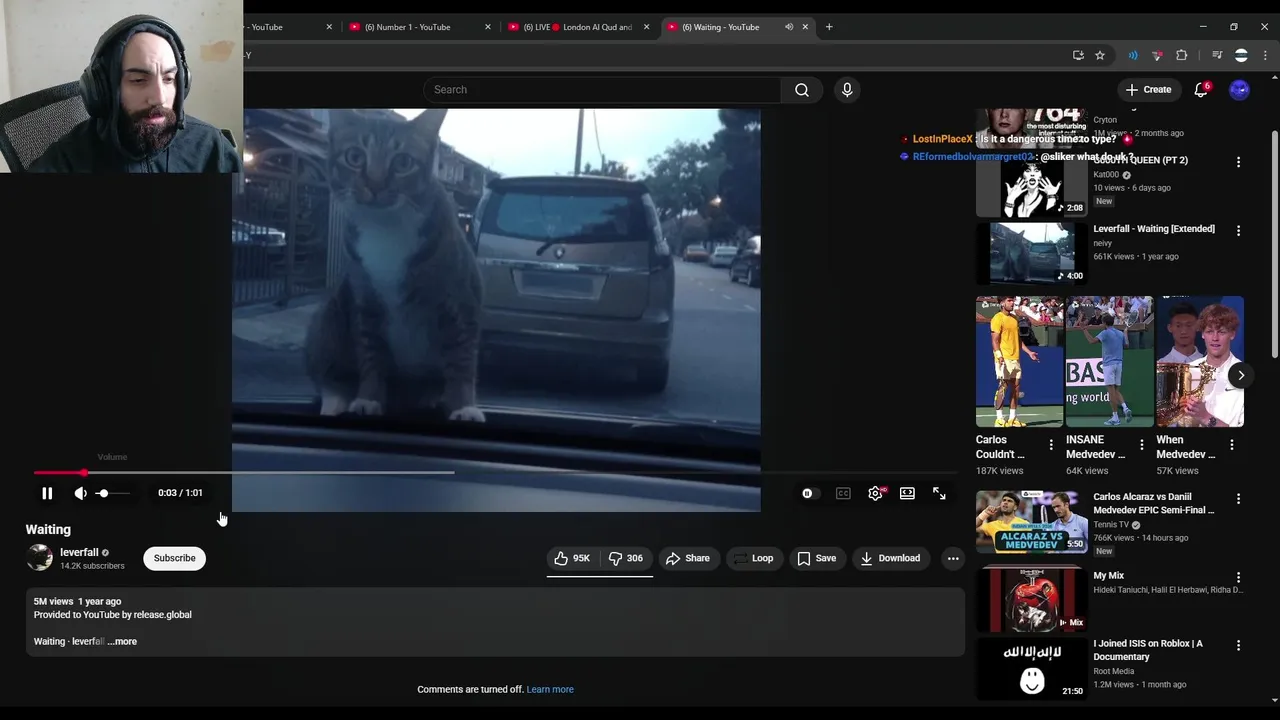Expand description with ...more

122,641
